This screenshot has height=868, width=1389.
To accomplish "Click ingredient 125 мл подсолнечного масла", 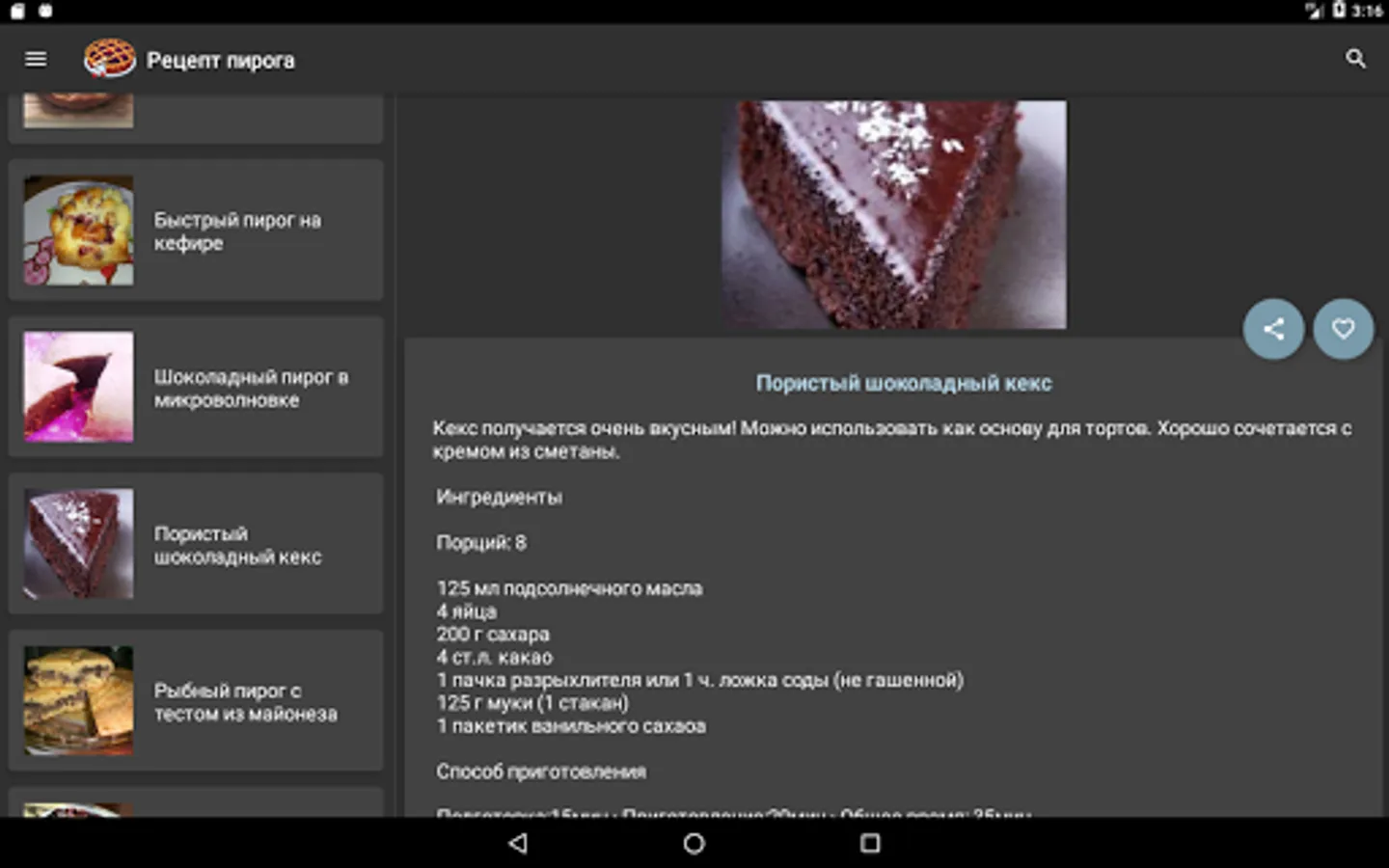I will click(569, 588).
